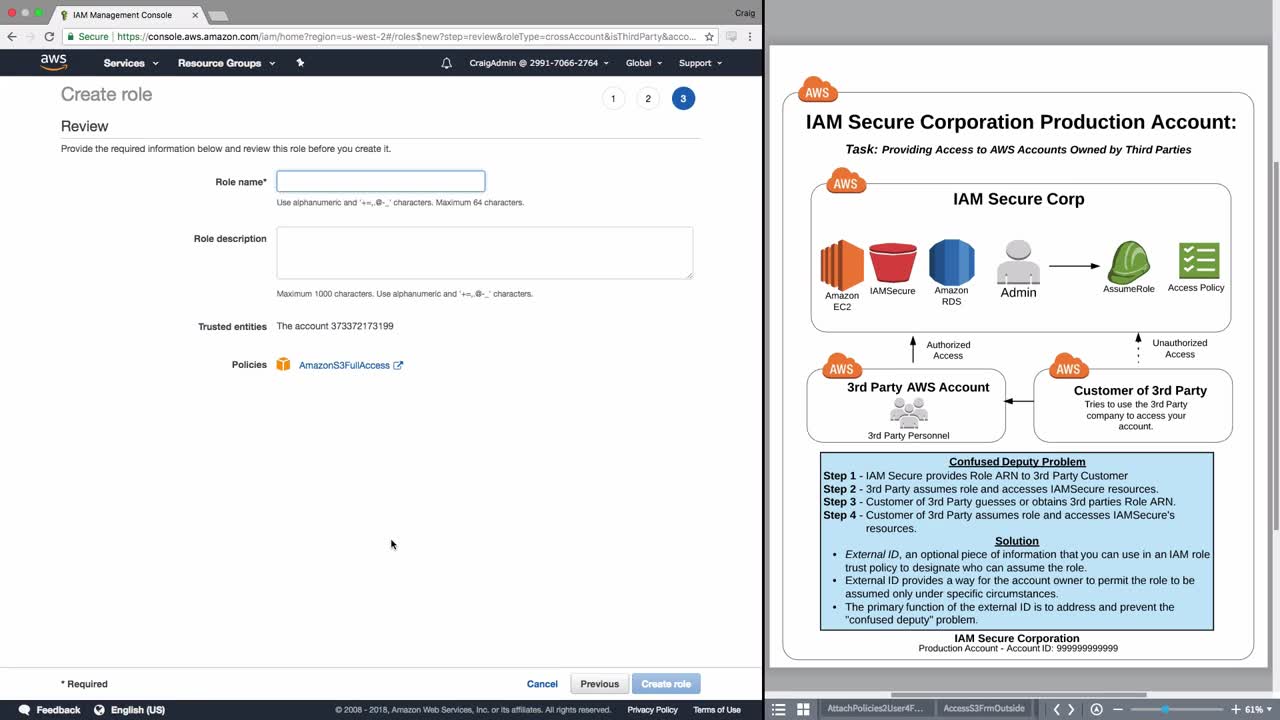Click the Amazon RDS icon in diagram
This screenshot has height=720, width=1280.
[952, 262]
